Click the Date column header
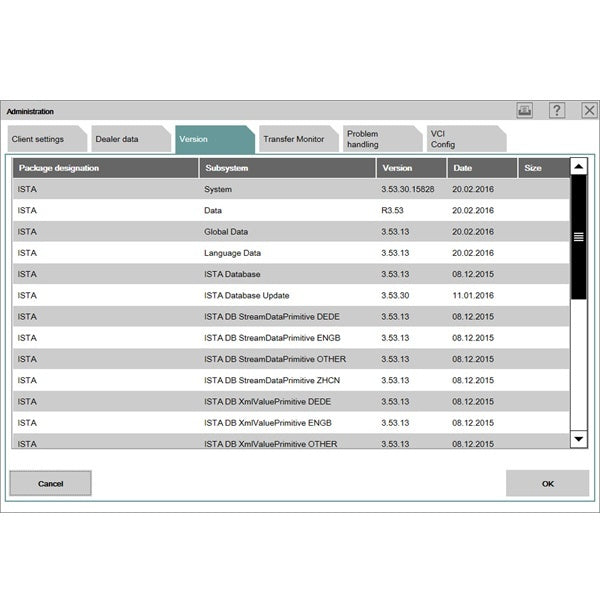Image resolution: width=600 pixels, height=600 pixels. [482, 168]
